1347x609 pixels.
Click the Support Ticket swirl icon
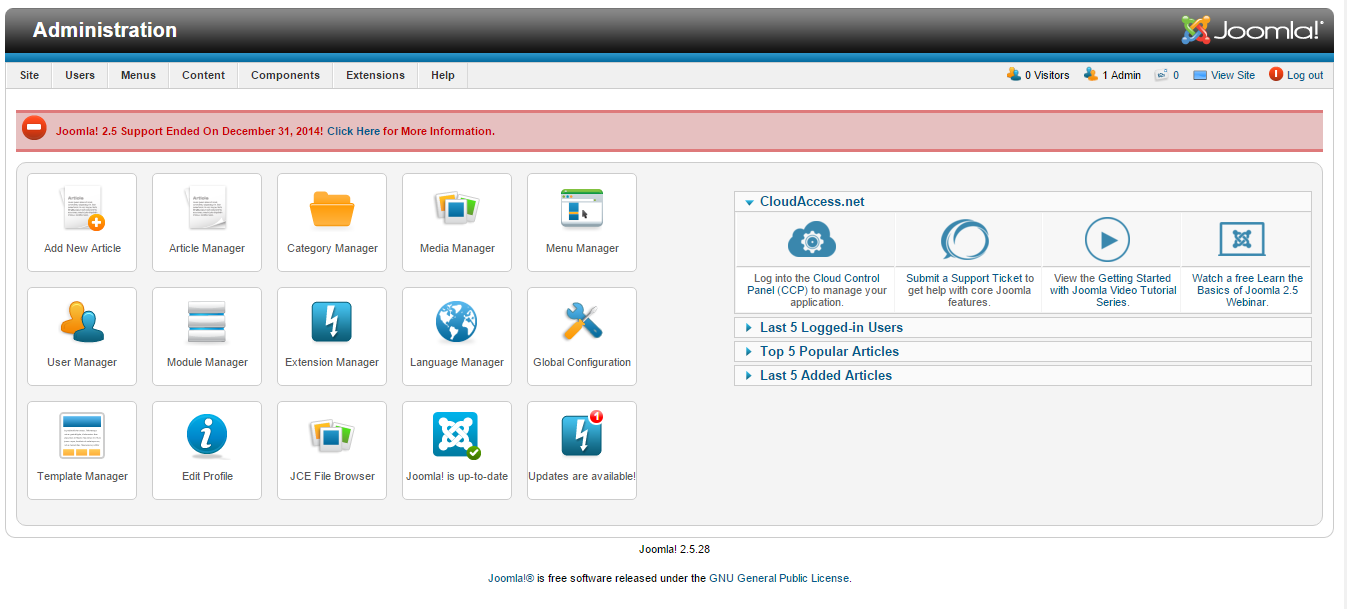[x=965, y=240]
